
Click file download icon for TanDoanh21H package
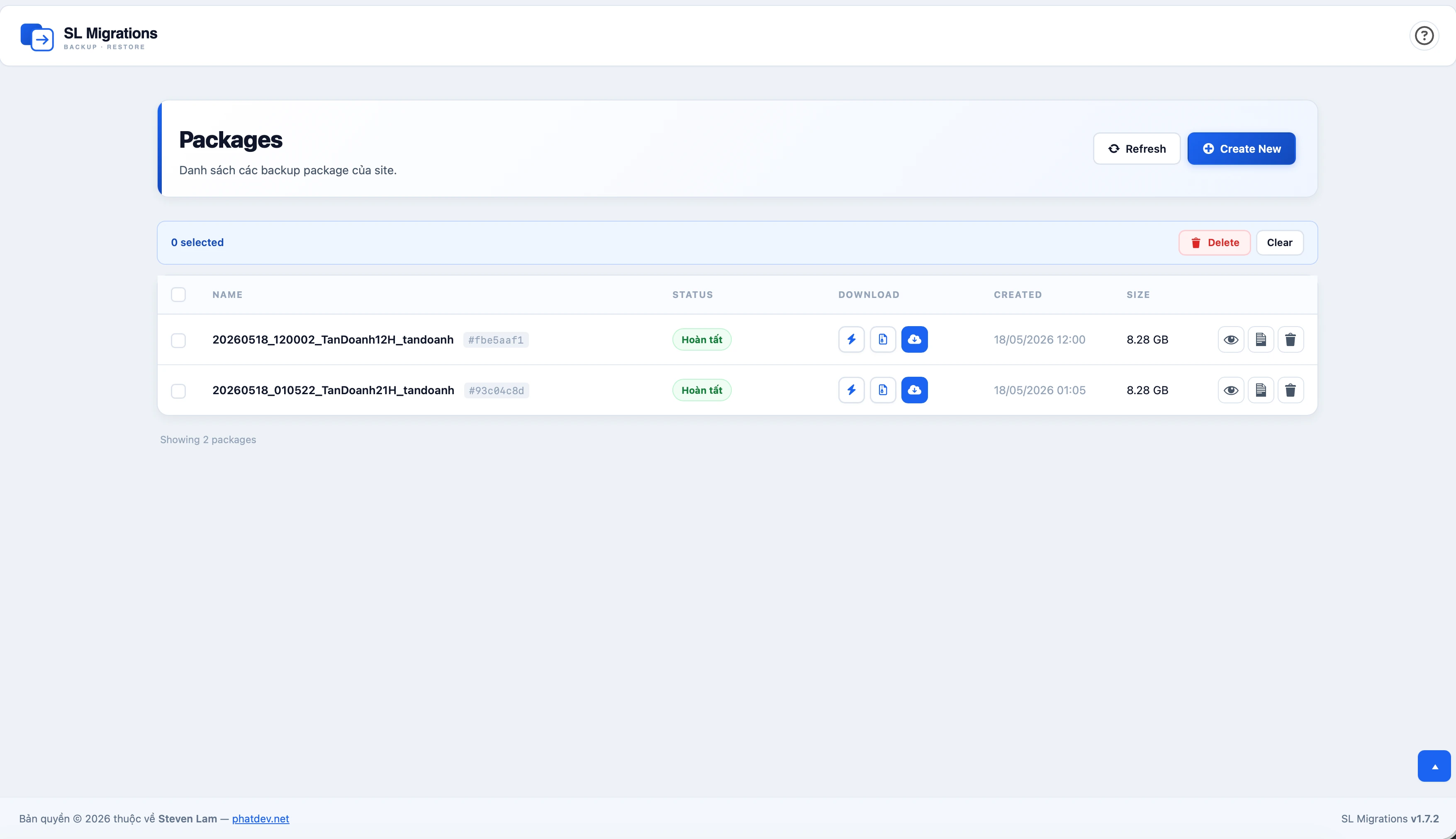point(882,390)
